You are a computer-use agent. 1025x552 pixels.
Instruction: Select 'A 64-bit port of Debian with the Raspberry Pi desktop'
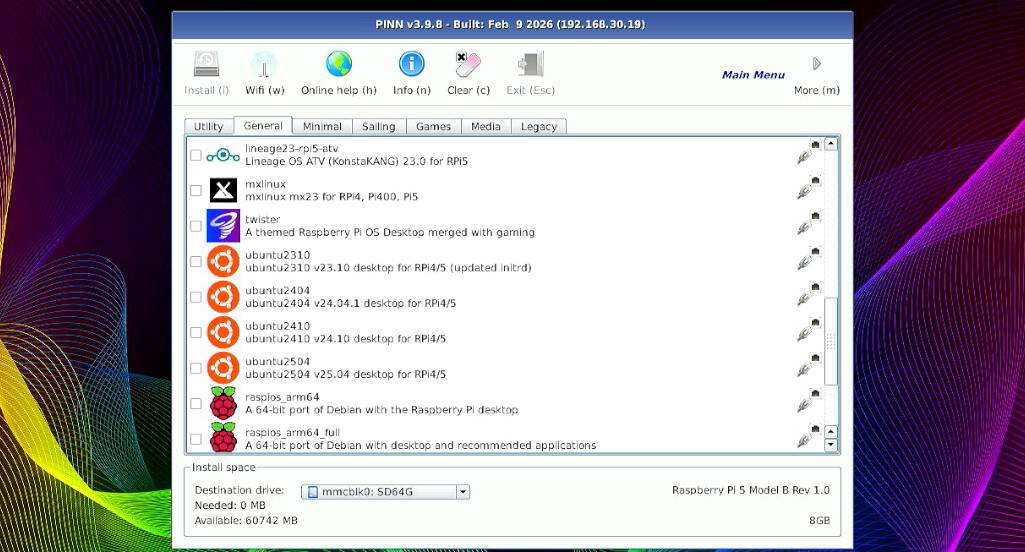coord(381,410)
